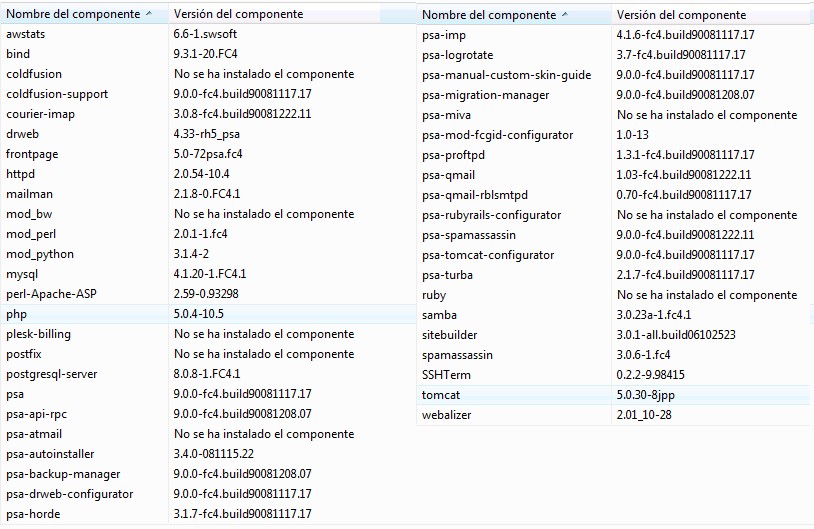
Task: Select the 'SSHTerm' component
Action: 446,375
